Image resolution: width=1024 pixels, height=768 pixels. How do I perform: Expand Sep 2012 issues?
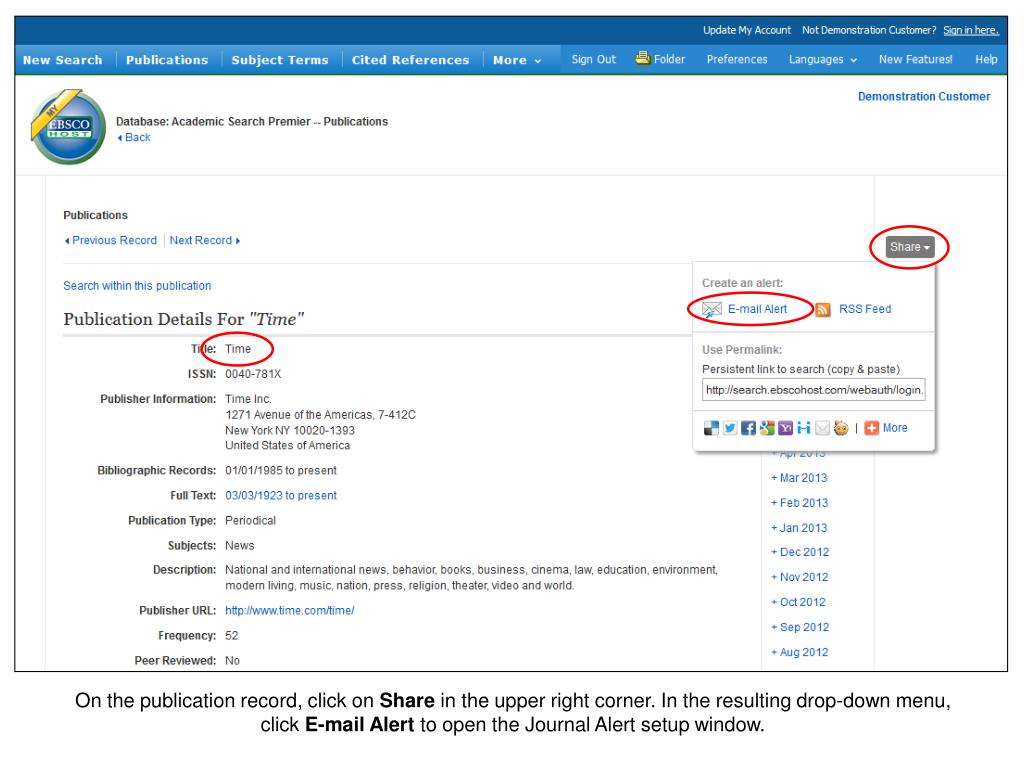coord(800,627)
